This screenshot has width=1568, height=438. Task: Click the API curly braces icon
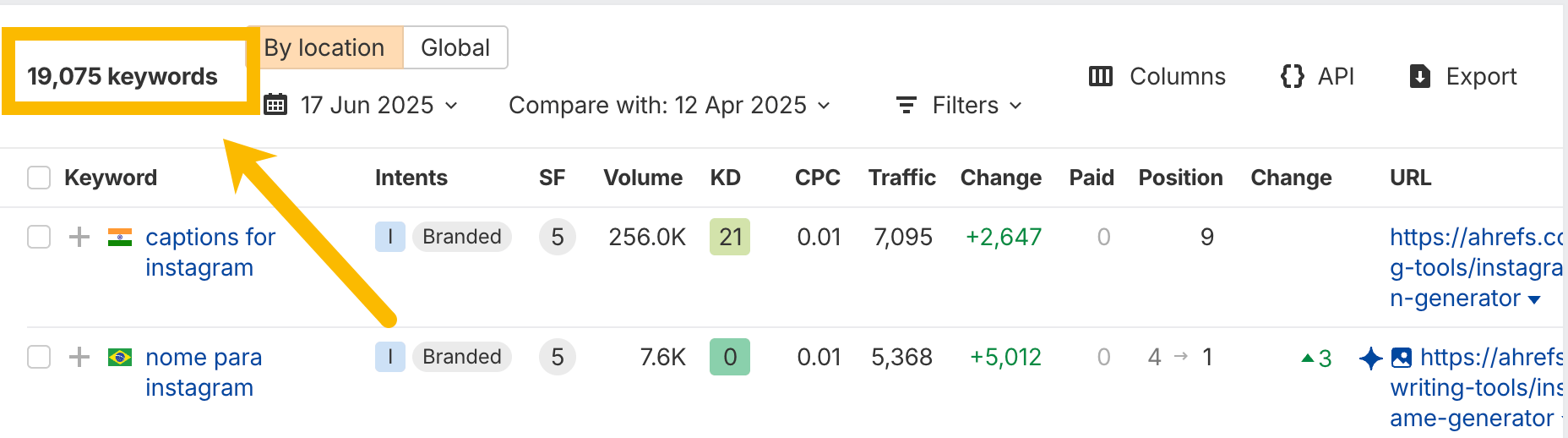click(1292, 77)
